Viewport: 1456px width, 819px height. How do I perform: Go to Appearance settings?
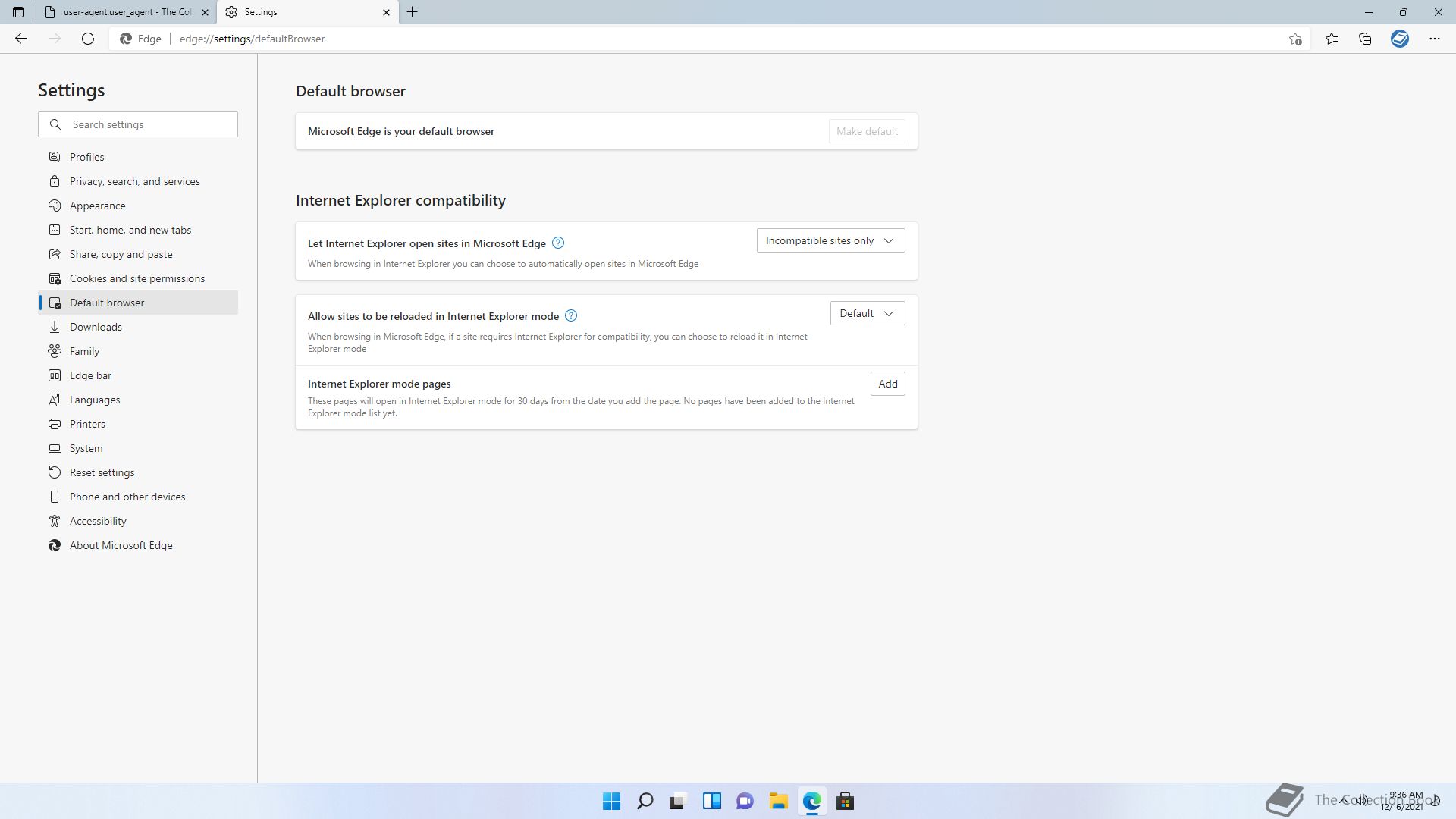tap(138, 206)
